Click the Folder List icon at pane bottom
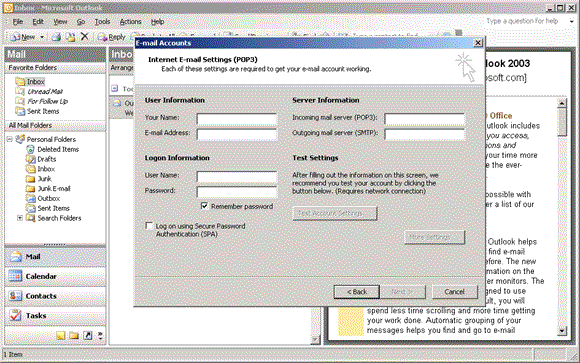 (74, 336)
